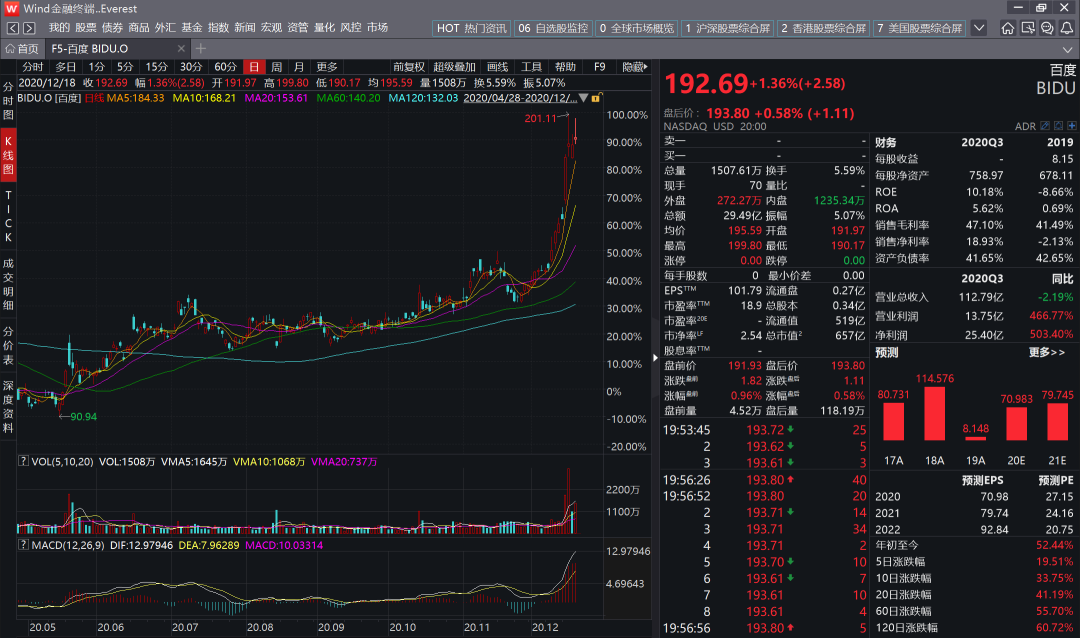Switch to the 首页 home tab
The width and height of the screenshot is (1080, 638).
click(x=22, y=48)
